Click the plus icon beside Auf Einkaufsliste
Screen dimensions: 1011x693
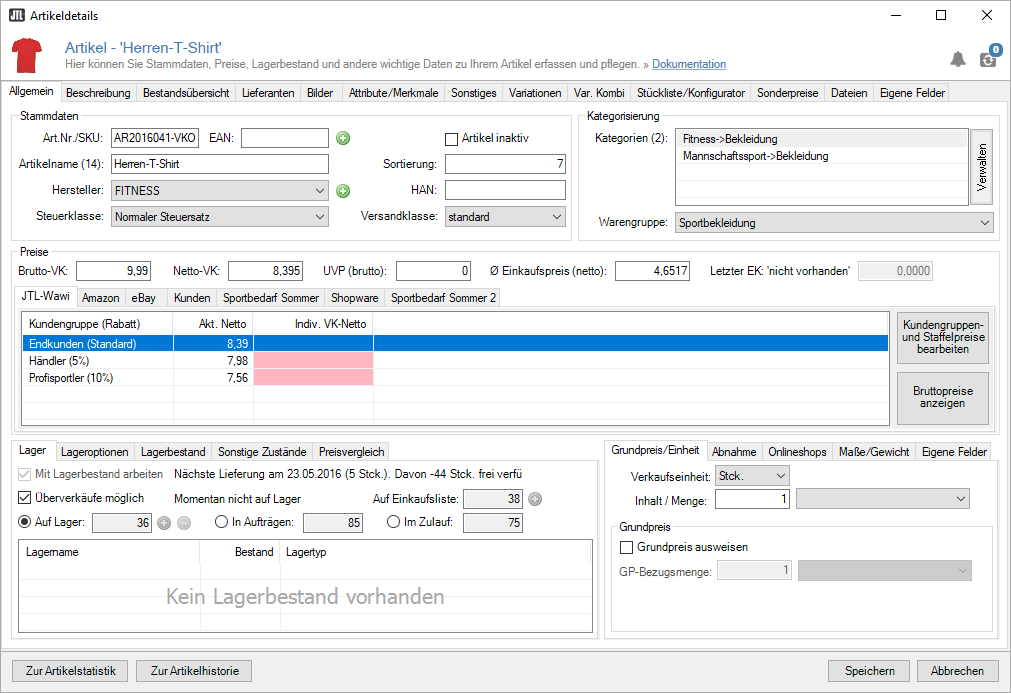coord(535,499)
